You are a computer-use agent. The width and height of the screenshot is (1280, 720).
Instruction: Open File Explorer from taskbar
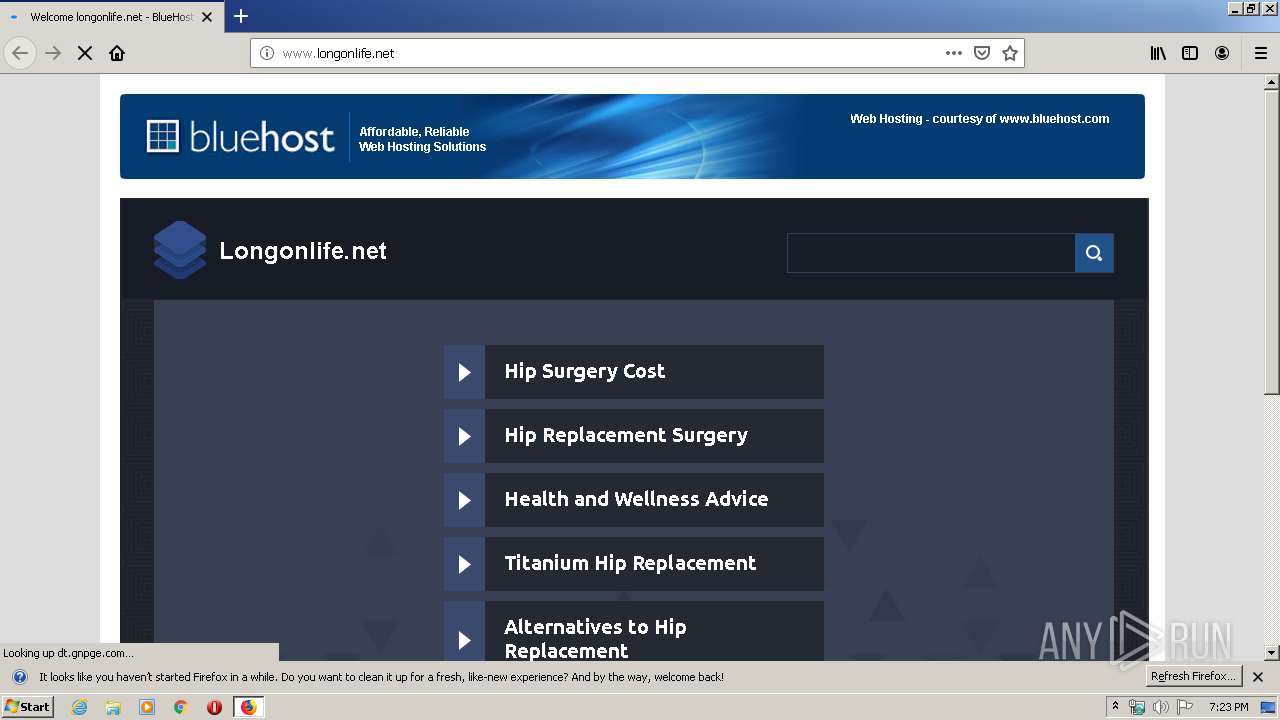click(x=113, y=707)
